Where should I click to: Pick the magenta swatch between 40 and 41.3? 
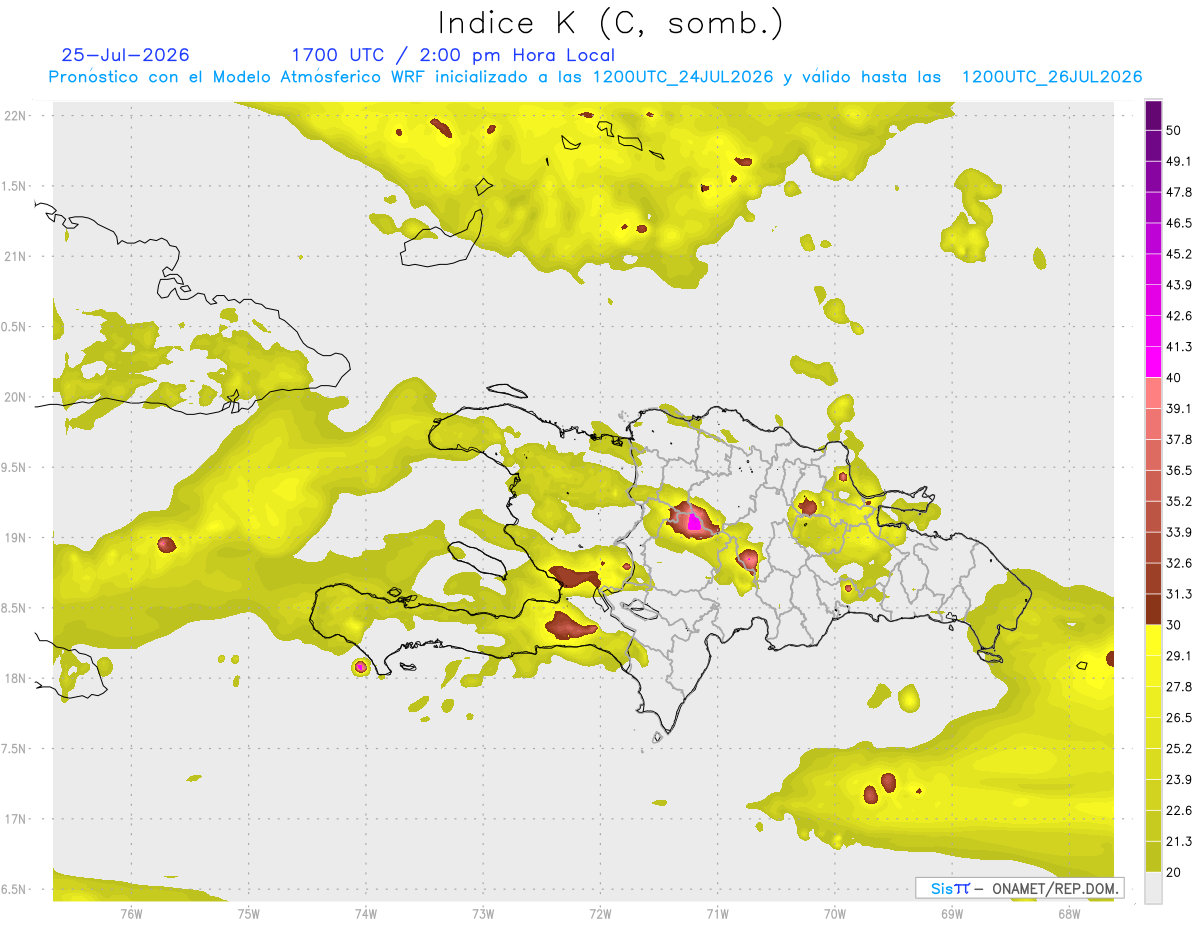tap(1153, 362)
